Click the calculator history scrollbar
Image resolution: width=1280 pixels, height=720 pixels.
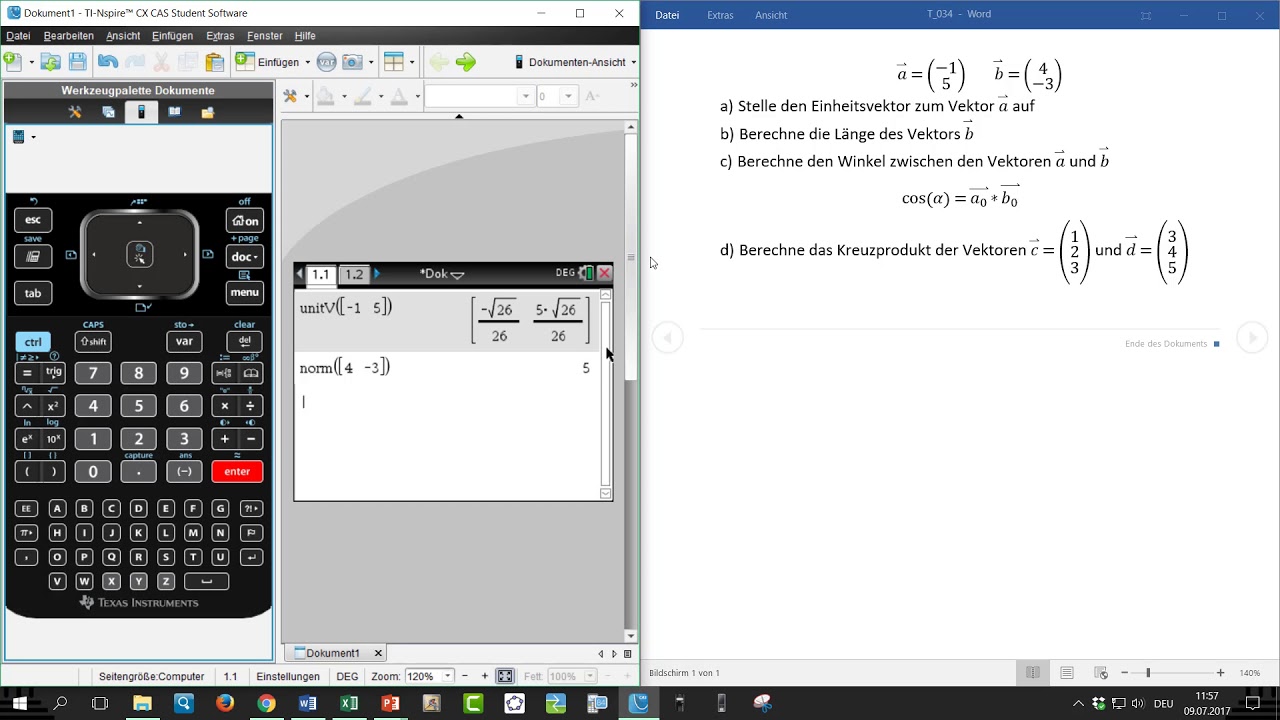pos(605,393)
